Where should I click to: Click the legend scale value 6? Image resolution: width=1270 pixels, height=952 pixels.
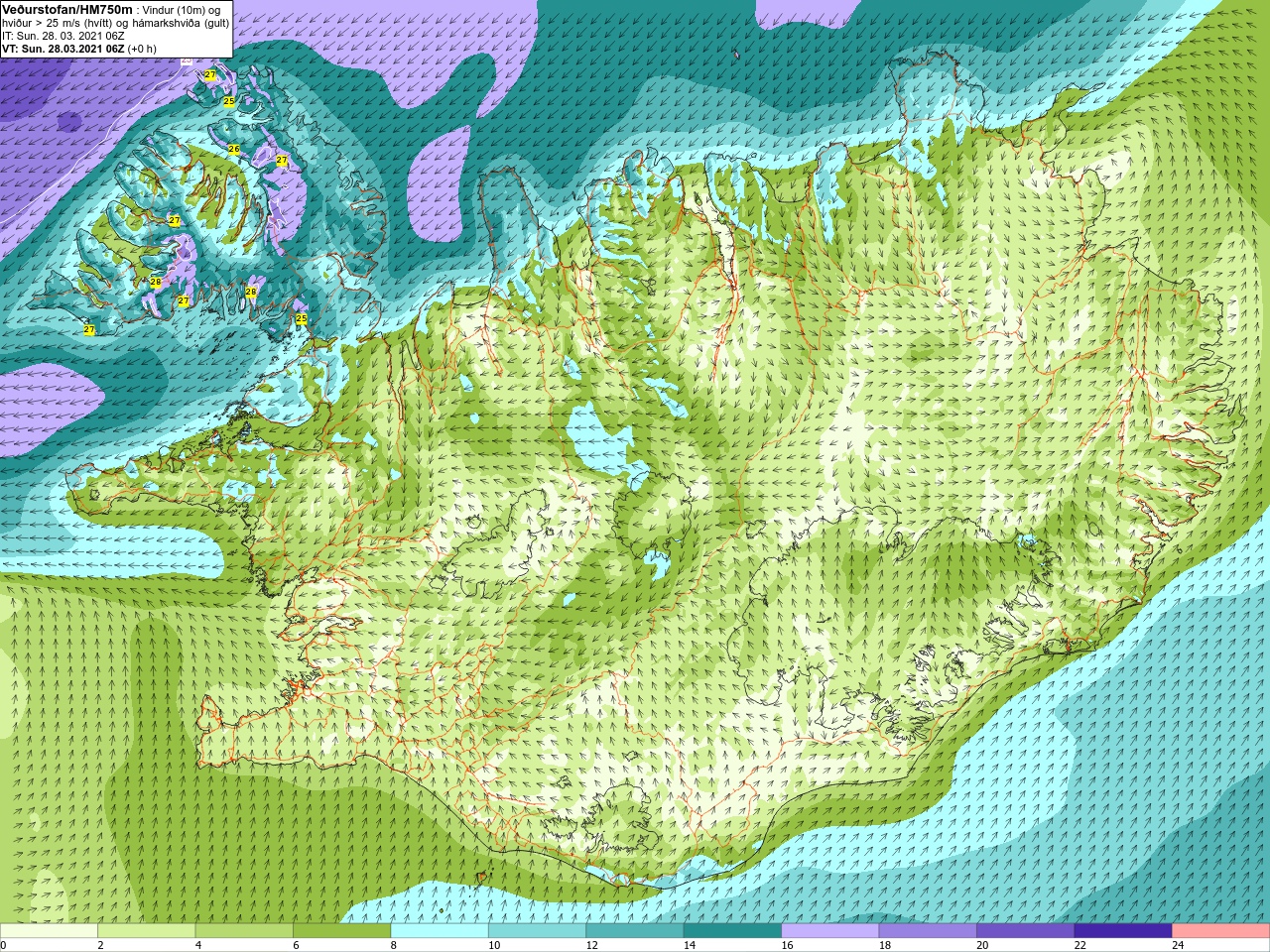click(x=296, y=946)
